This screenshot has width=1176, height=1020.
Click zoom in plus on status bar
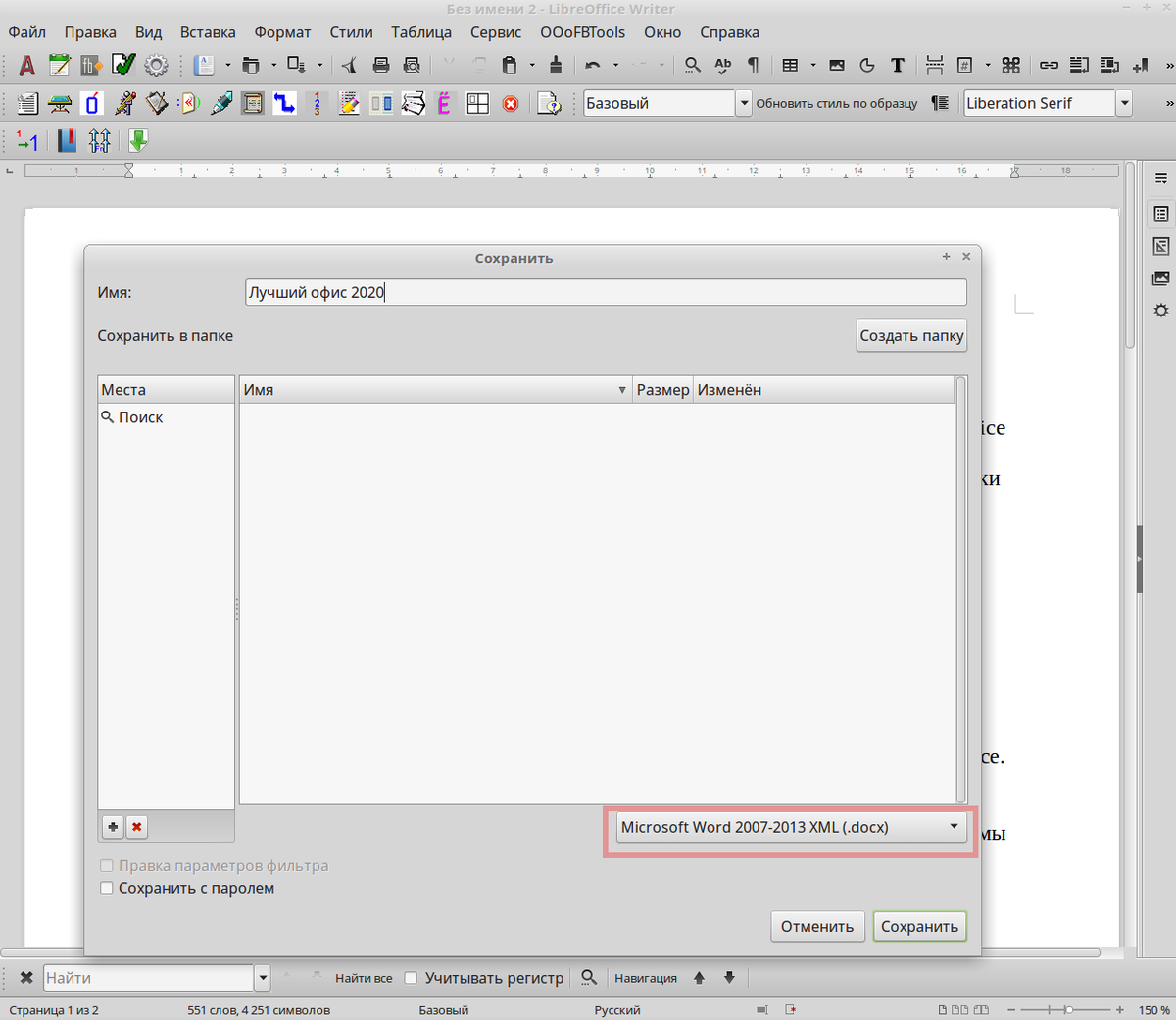(x=1120, y=1009)
